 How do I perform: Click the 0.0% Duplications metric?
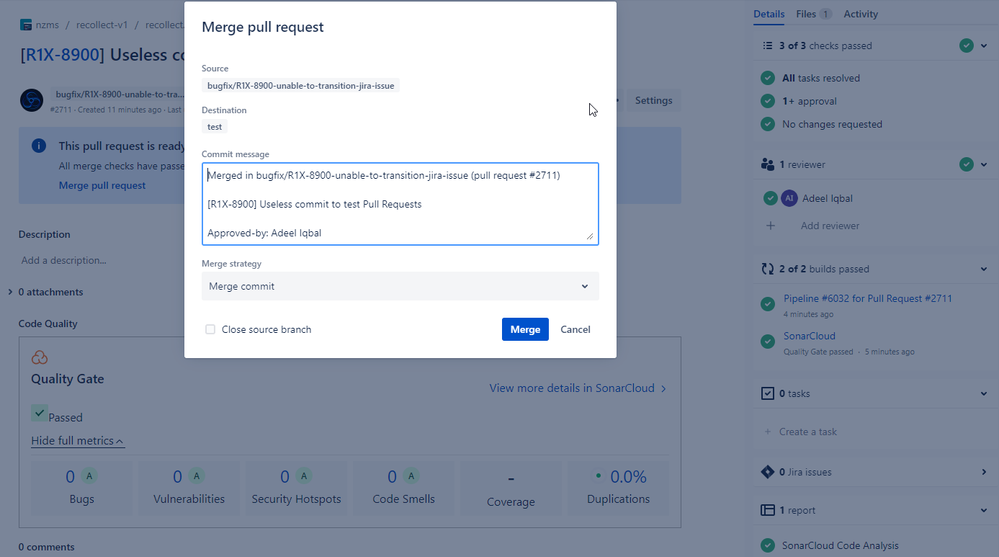pyautogui.click(x=628, y=477)
